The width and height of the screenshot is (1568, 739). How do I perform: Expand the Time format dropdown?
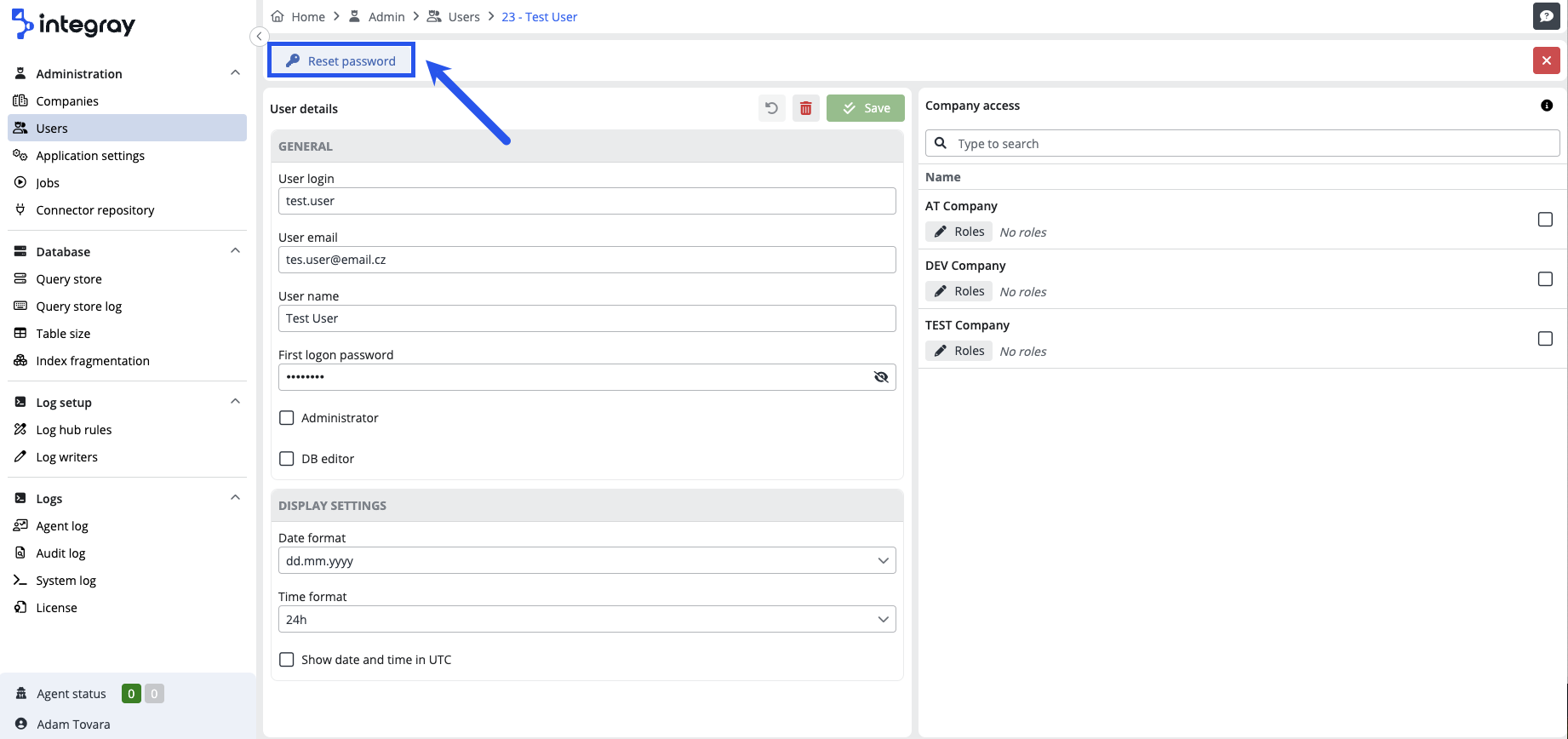coord(587,620)
